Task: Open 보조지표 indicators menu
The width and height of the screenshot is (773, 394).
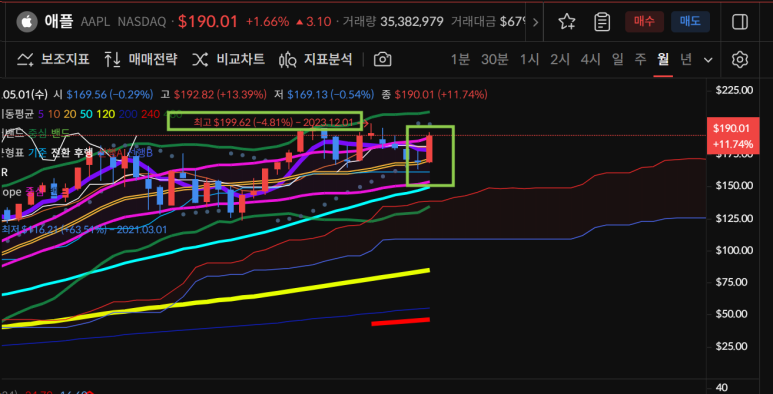Action: click(53, 60)
